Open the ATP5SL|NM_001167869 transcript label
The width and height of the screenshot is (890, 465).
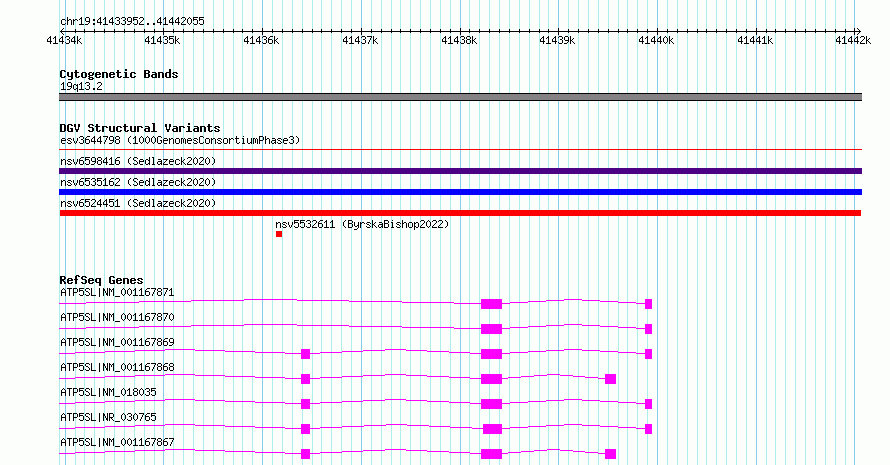tap(117, 342)
